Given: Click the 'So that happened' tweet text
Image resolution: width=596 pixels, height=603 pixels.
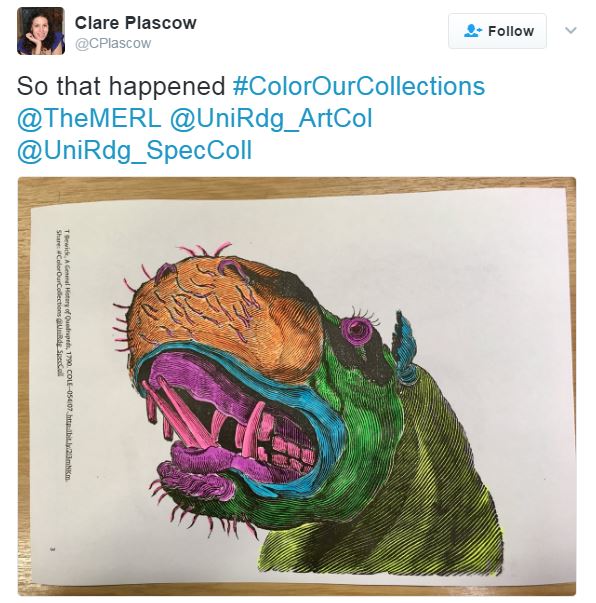Looking at the screenshot, I should tap(121, 86).
